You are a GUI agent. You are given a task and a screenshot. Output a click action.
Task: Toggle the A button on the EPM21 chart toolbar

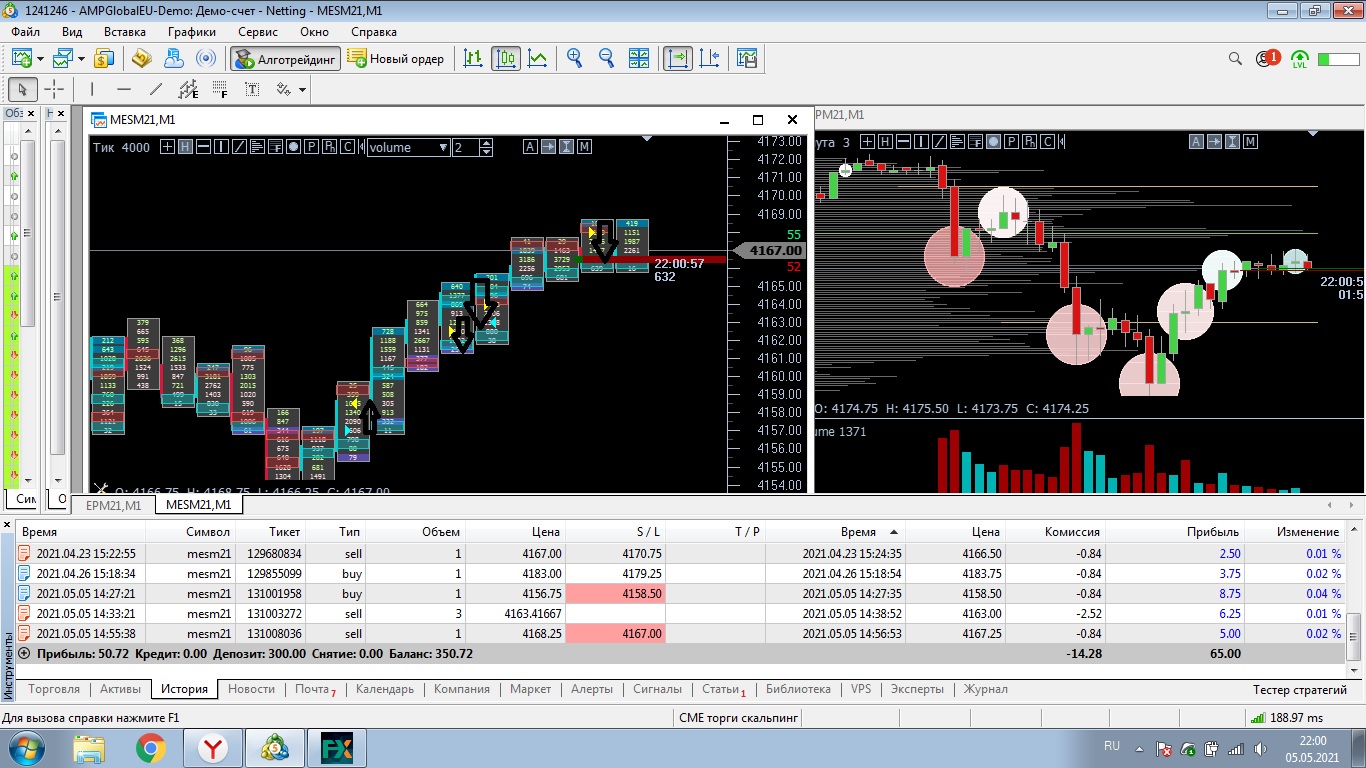coord(1196,142)
